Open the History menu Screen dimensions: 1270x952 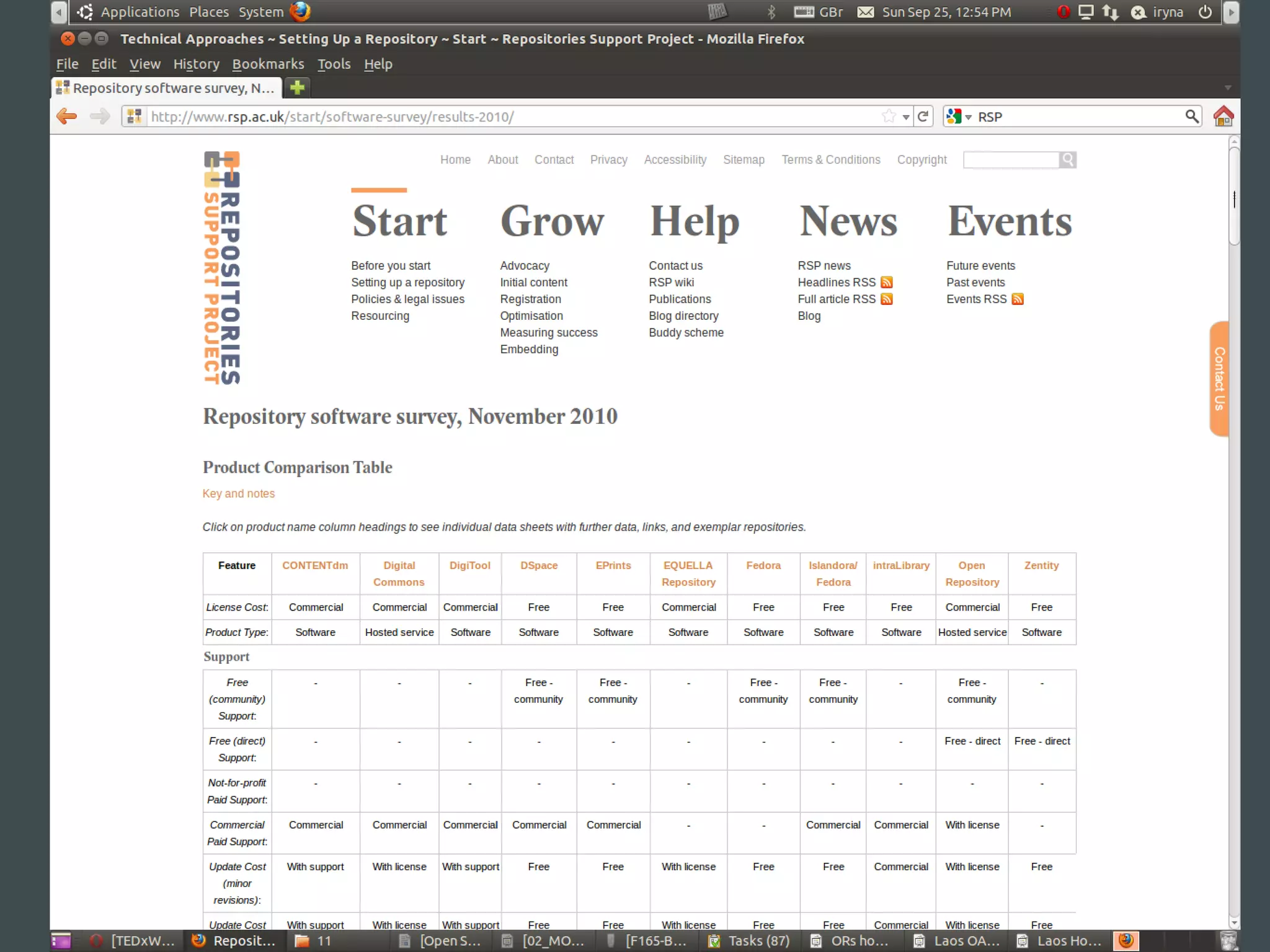(196, 64)
